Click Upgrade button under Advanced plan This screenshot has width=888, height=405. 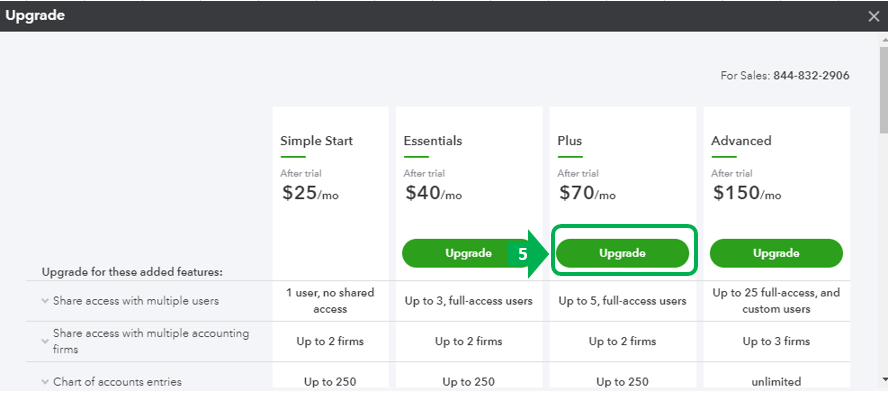pyautogui.click(x=776, y=253)
